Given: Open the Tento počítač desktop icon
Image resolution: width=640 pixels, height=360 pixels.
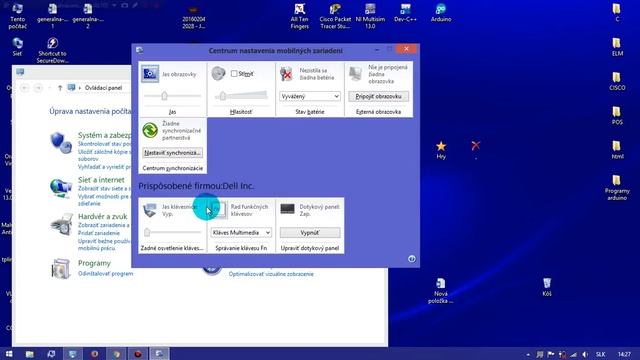Looking at the screenshot, I should click(x=17, y=16).
